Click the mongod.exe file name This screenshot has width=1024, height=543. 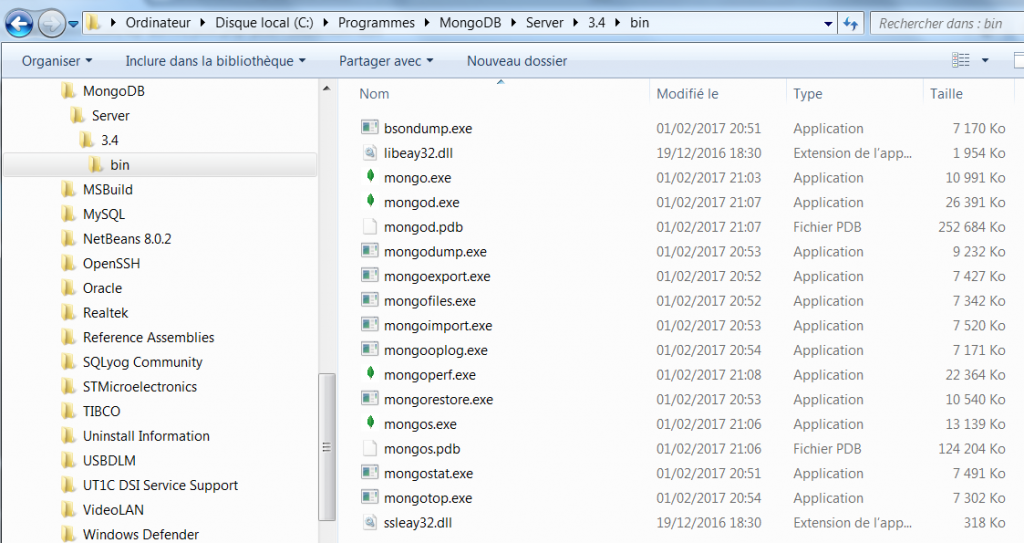click(x=422, y=203)
